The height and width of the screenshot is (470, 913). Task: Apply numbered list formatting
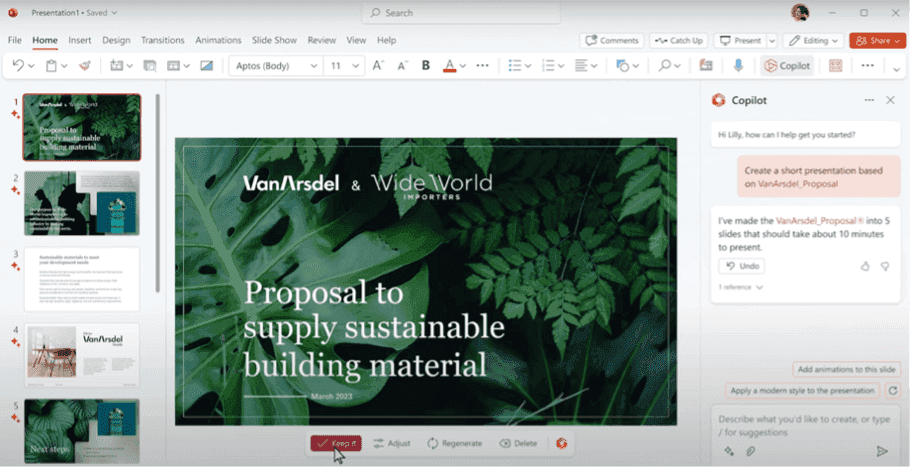(x=548, y=66)
